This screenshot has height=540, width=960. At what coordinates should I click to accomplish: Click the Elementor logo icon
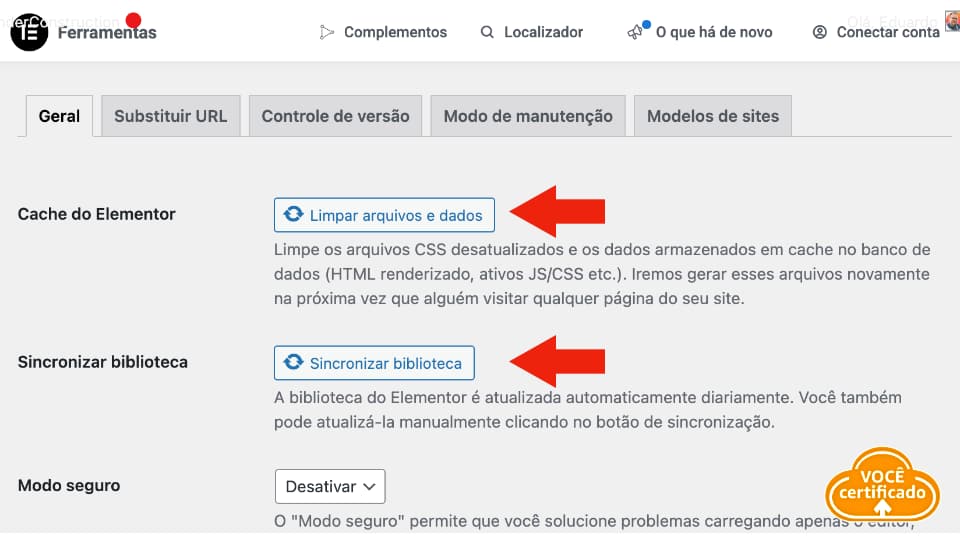pos(29,32)
